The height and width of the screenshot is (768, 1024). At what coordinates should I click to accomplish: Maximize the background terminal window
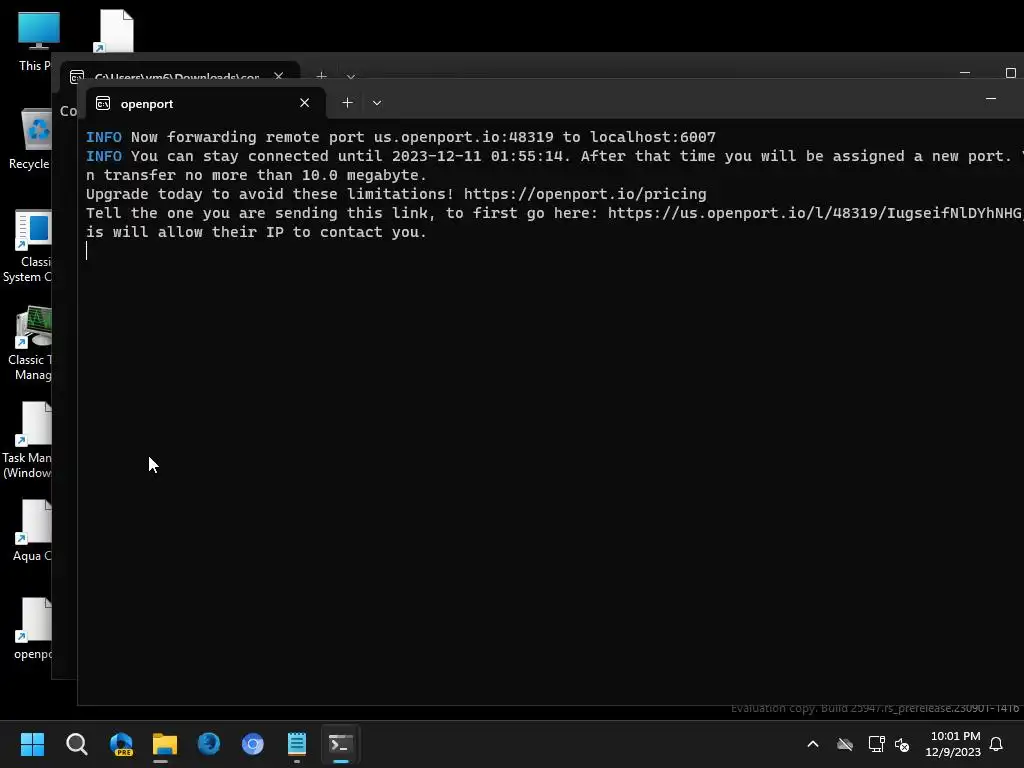(1010, 72)
